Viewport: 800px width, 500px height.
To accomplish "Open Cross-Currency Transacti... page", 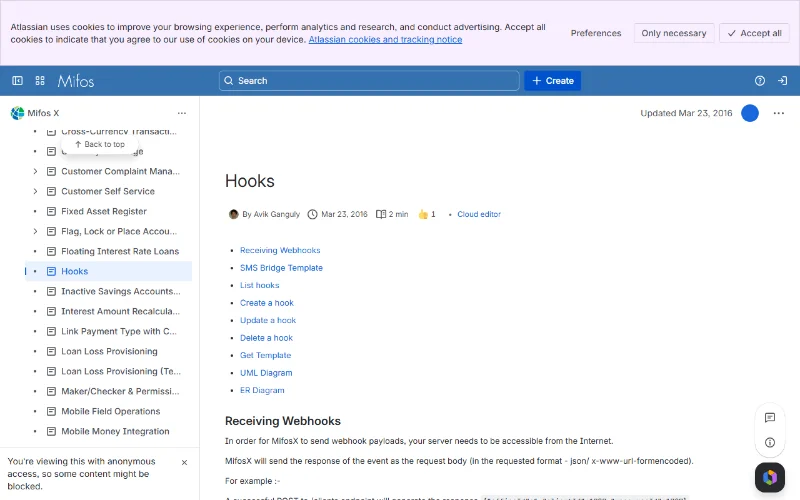I will (x=119, y=131).
